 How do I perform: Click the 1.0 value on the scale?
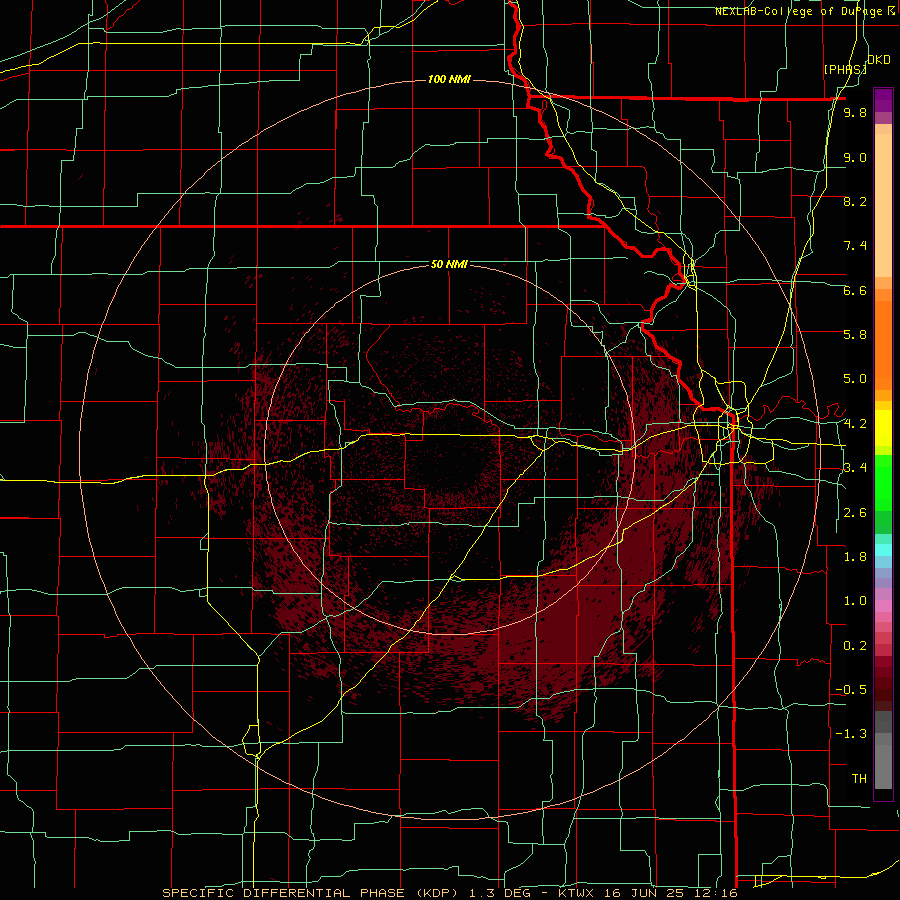(x=855, y=601)
